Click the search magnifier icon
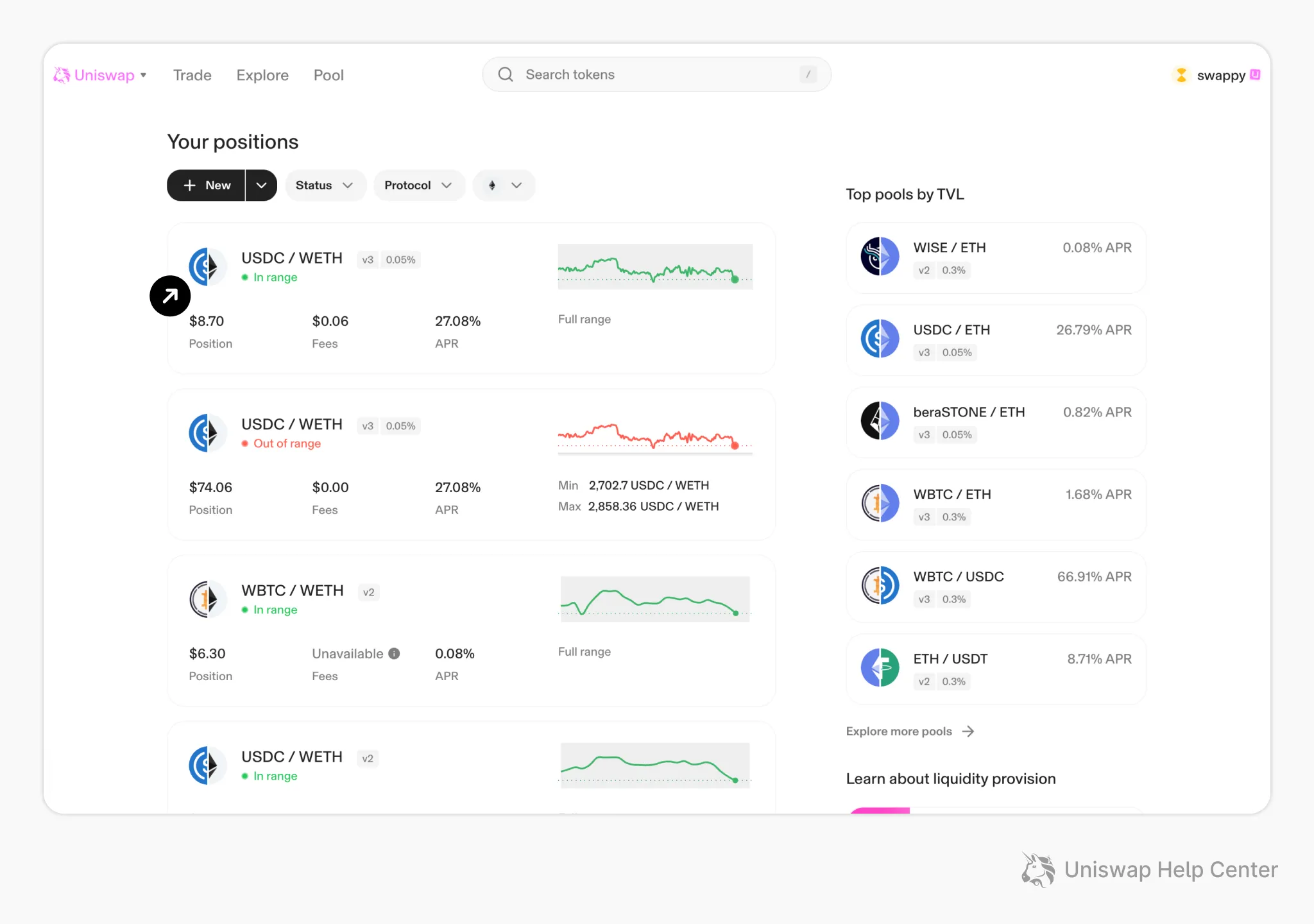The width and height of the screenshot is (1314, 924). pyautogui.click(x=506, y=74)
